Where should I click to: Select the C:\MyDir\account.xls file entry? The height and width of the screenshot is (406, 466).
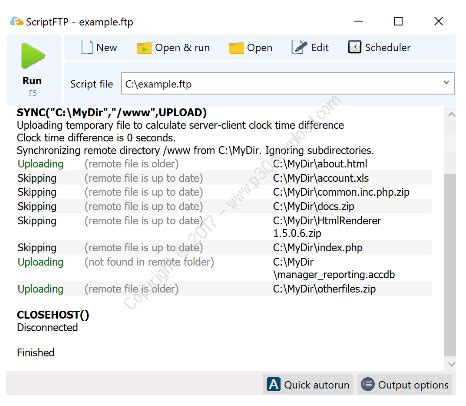pos(321,178)
